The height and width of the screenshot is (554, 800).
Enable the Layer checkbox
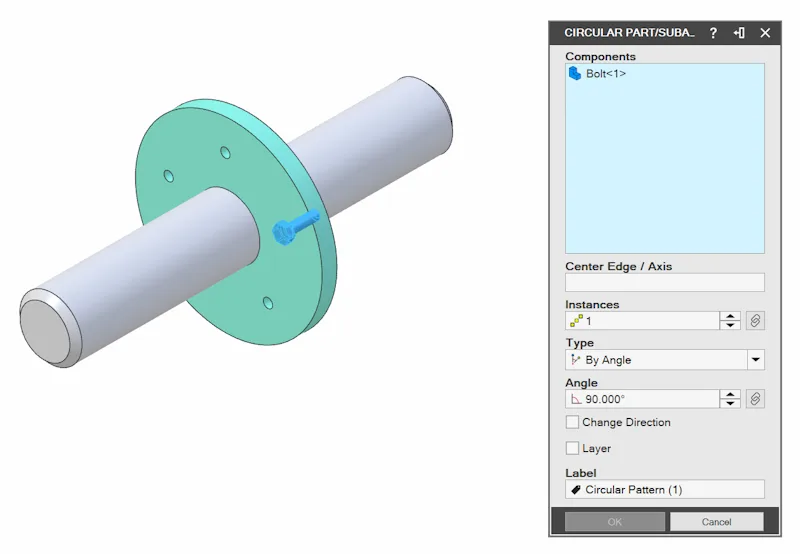click(572, 448)
